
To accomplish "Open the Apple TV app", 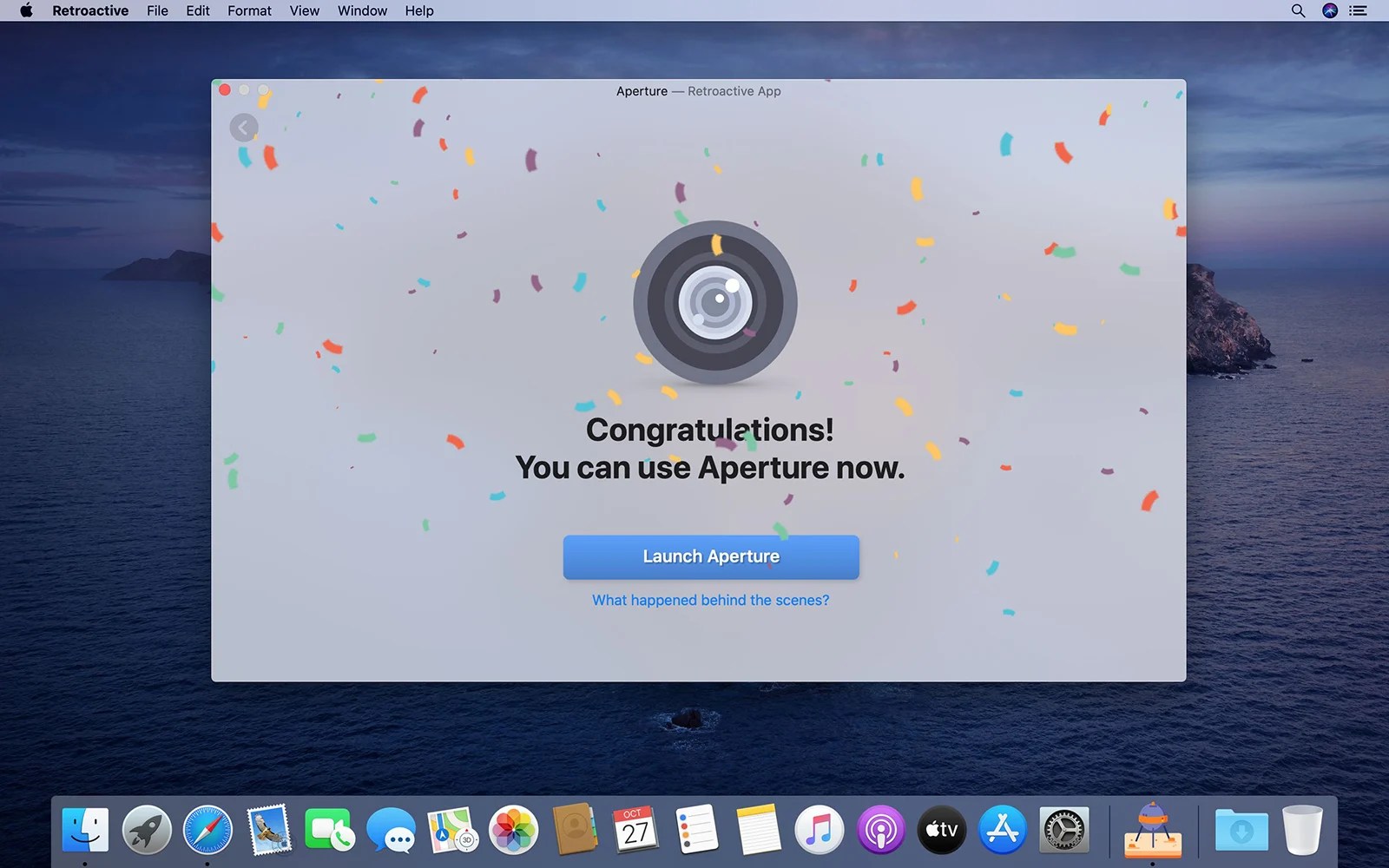I will tap(941, 829).
